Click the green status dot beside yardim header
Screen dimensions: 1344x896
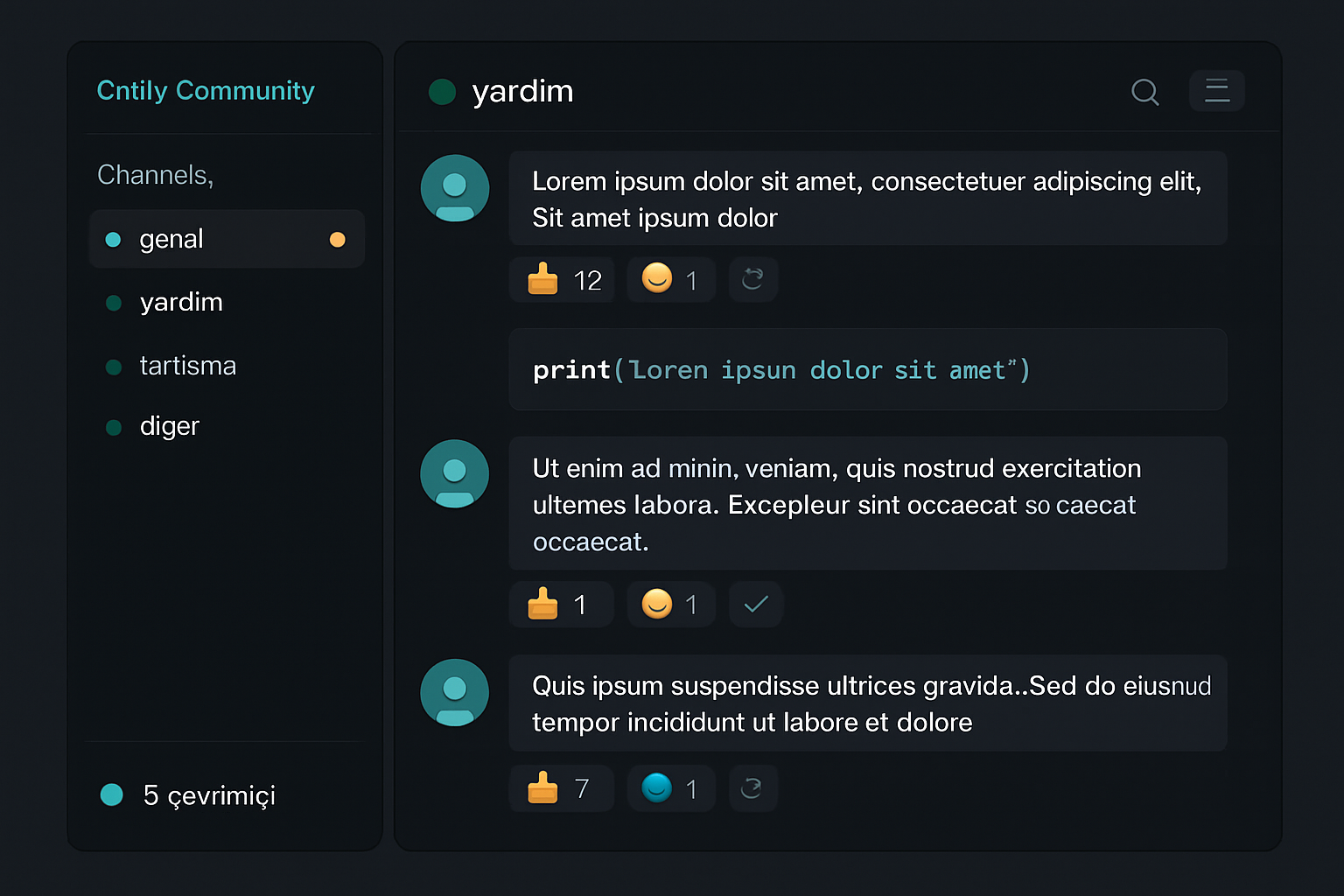point(442,91)
